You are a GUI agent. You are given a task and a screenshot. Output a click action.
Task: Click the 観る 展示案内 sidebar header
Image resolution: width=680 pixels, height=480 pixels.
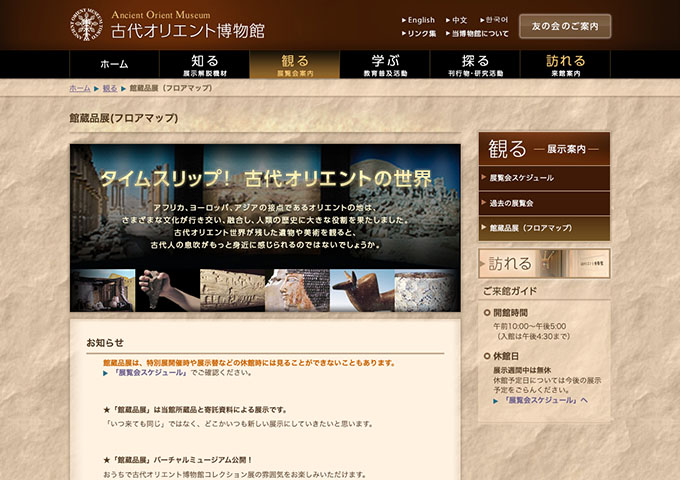point(544,149)
